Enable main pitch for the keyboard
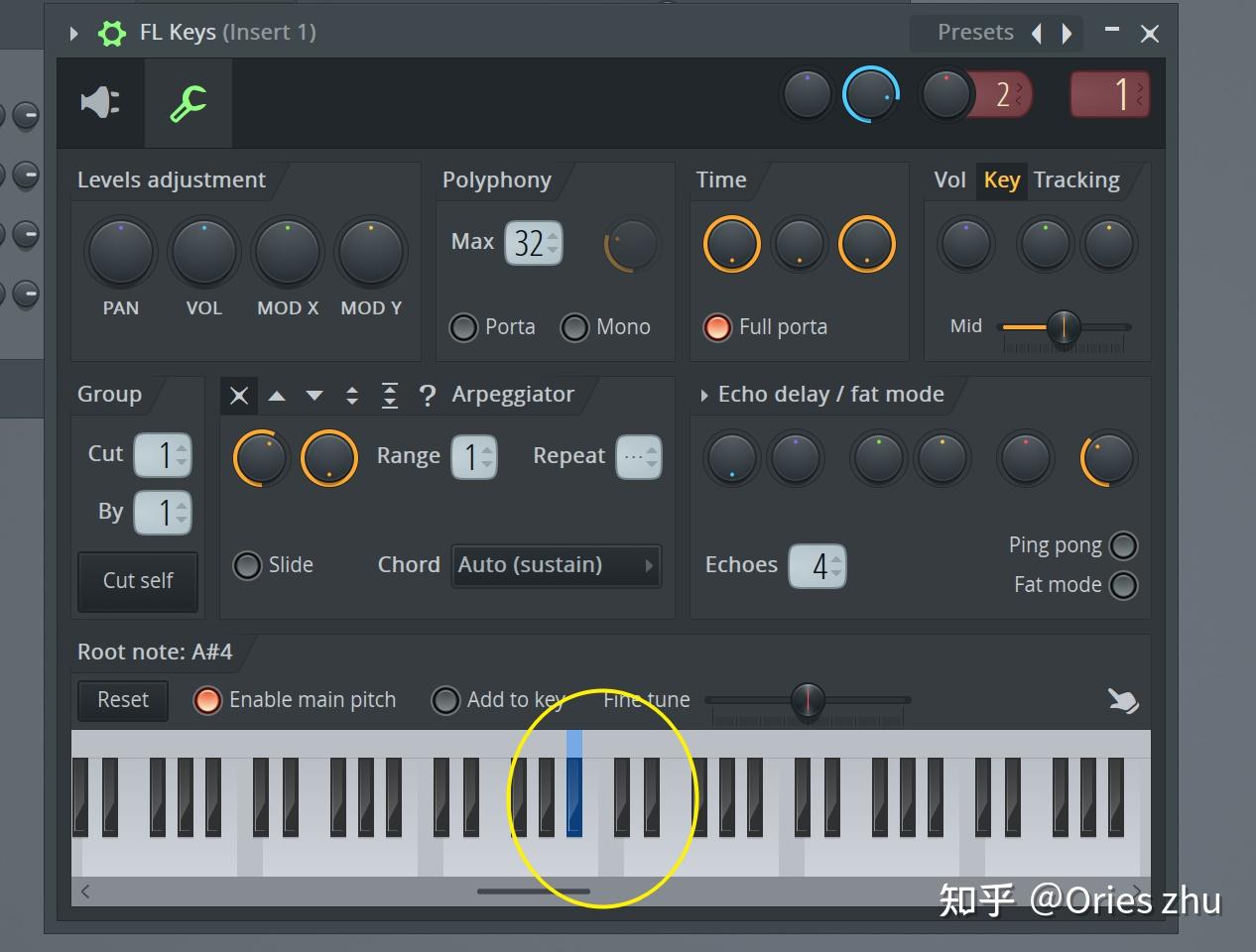The height and width of the screenshot is (952, 1256). (207, 700)
